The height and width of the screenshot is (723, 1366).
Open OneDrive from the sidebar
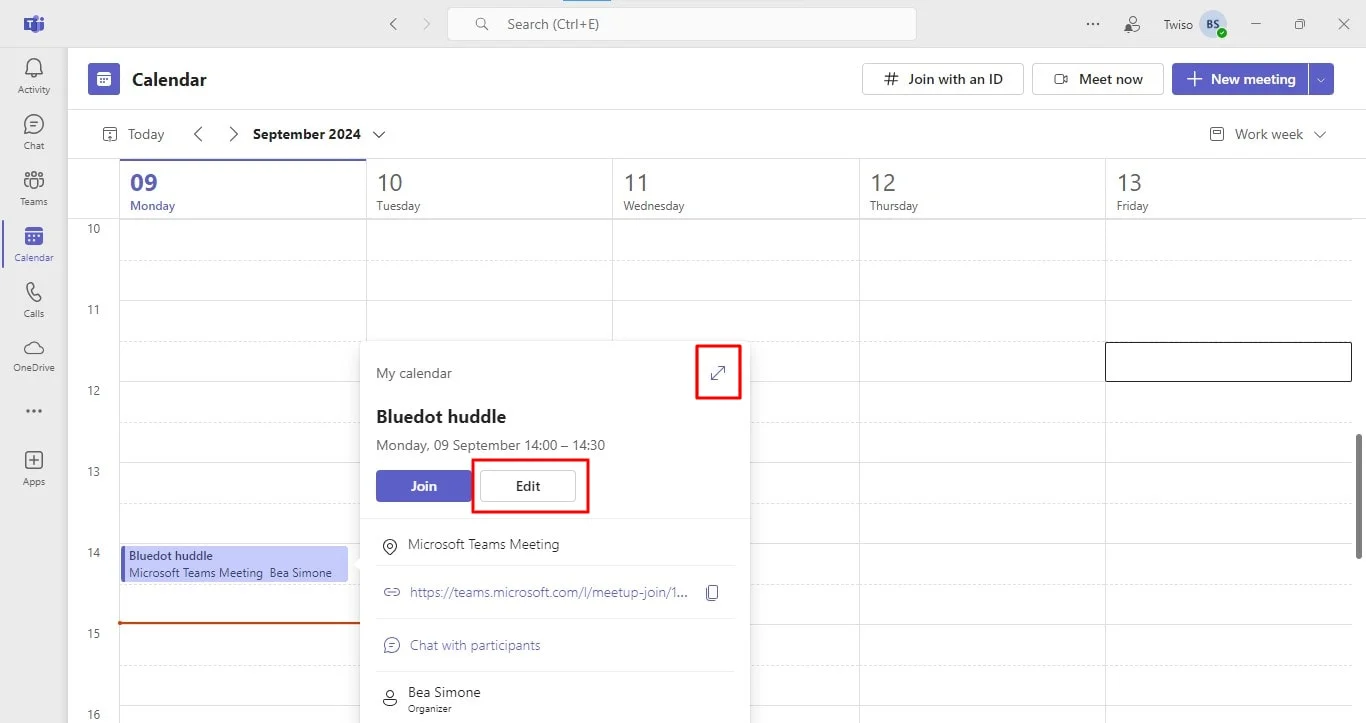pos(34,355)
